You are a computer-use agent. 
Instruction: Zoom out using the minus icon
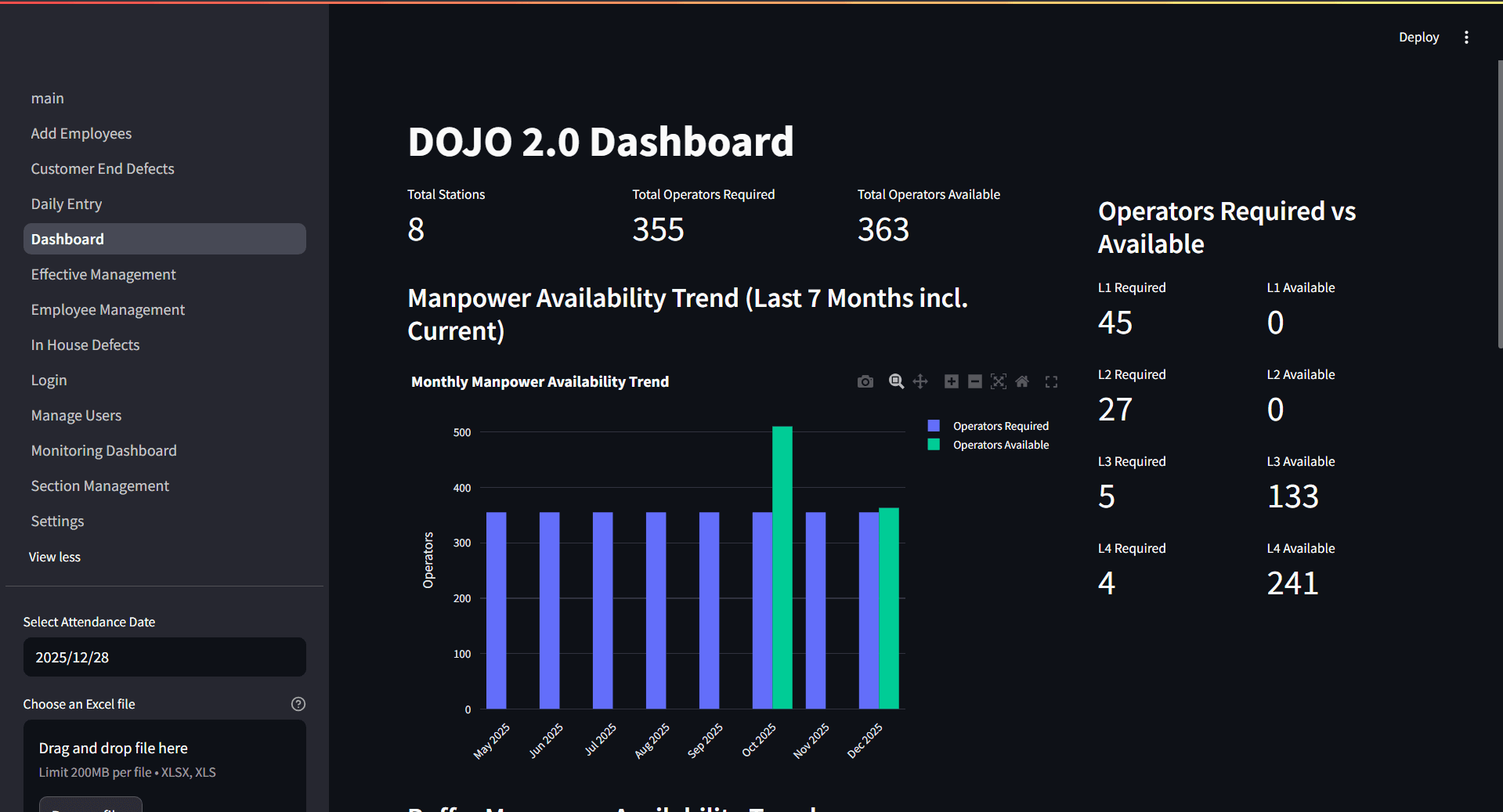(975, 381)
